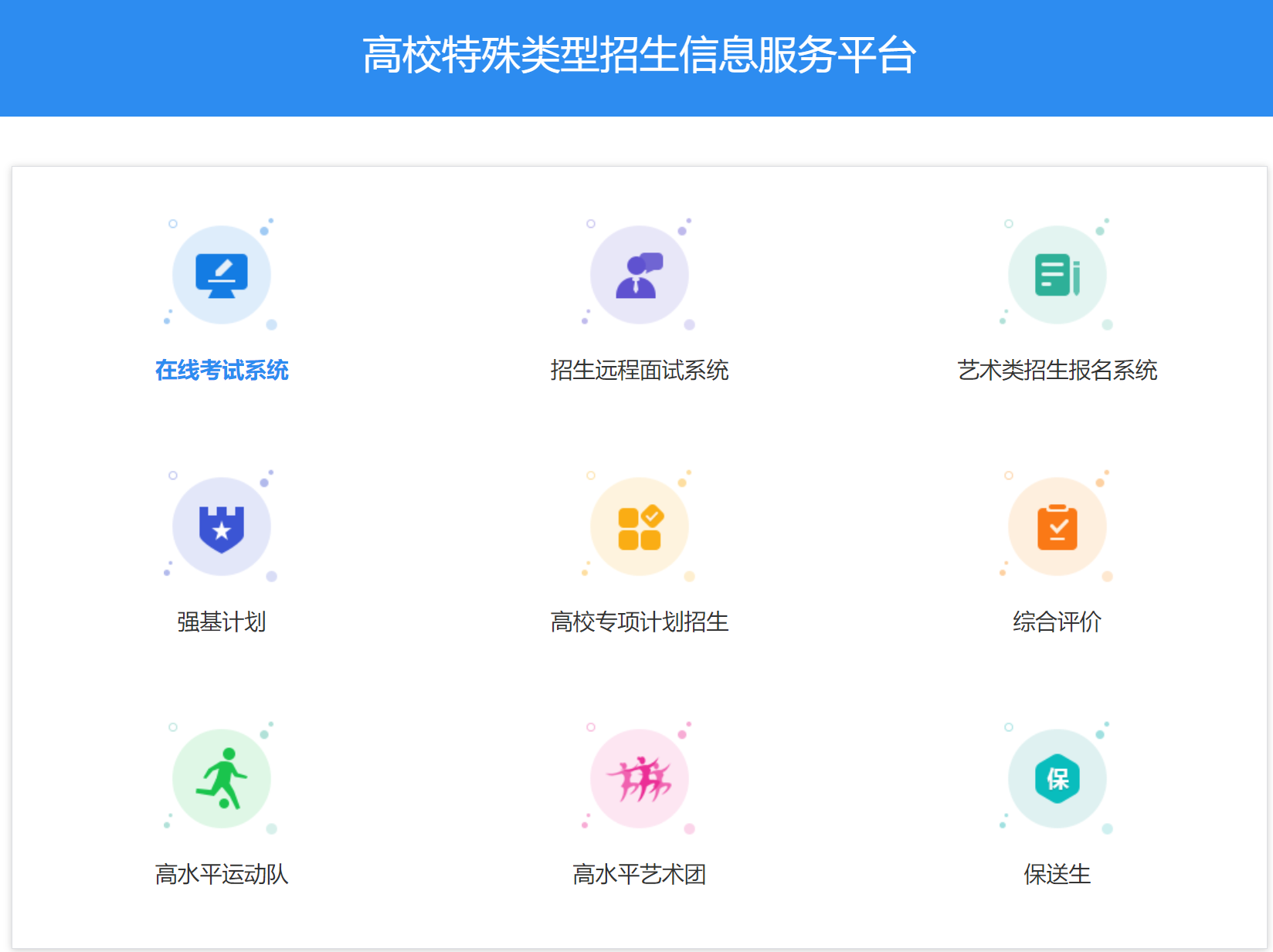Open the 综合评价 text link

pyautogui.click(x=1057, y=622)
